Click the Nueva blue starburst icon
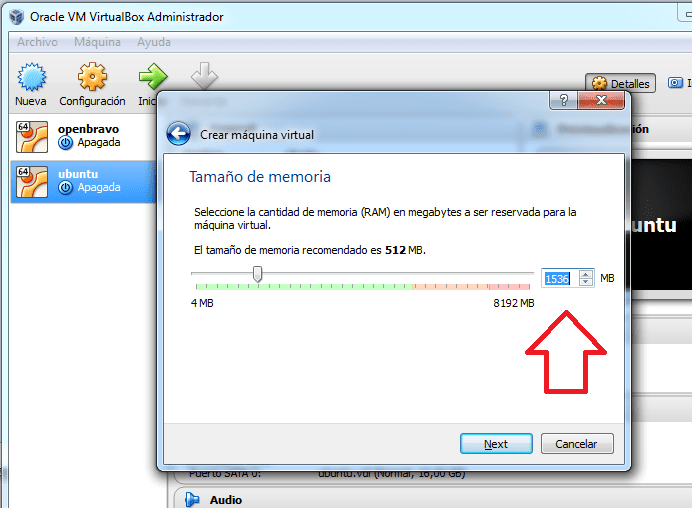Image resolution: width=692 pixels, height=508 pixels. (31, 77)
